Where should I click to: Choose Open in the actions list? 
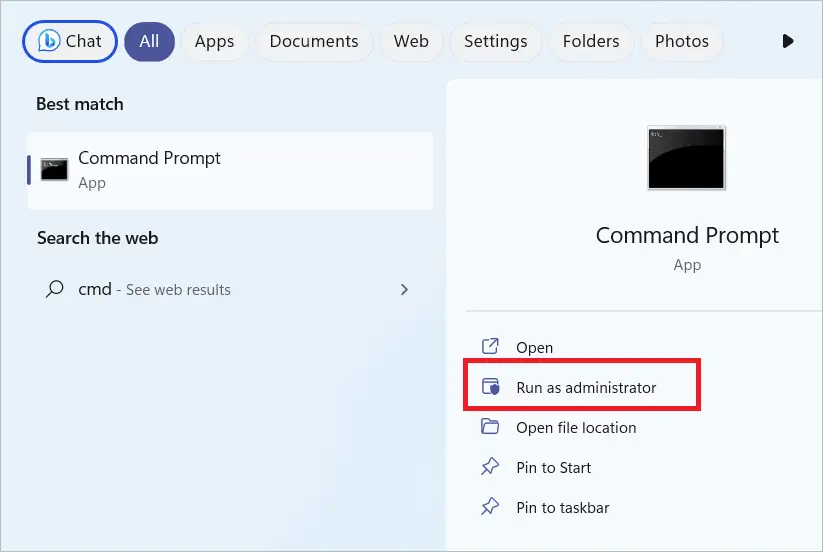(534, 347)
